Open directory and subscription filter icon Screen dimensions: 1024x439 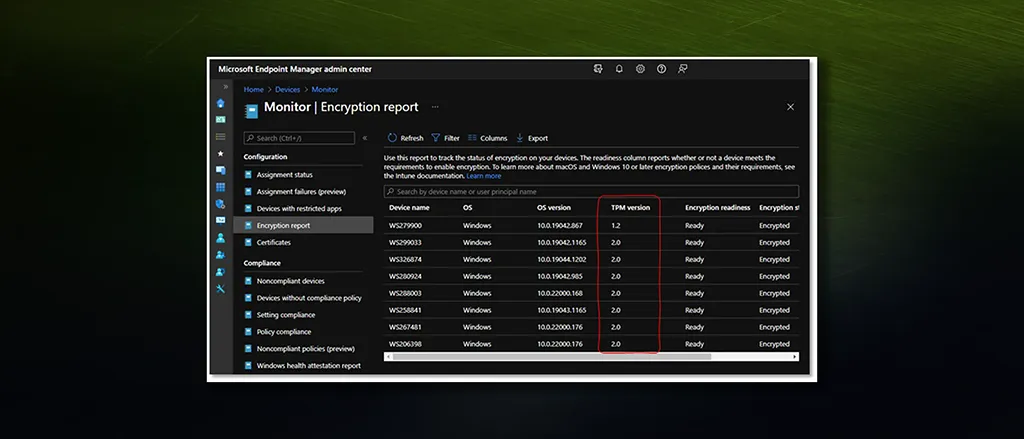598,69
